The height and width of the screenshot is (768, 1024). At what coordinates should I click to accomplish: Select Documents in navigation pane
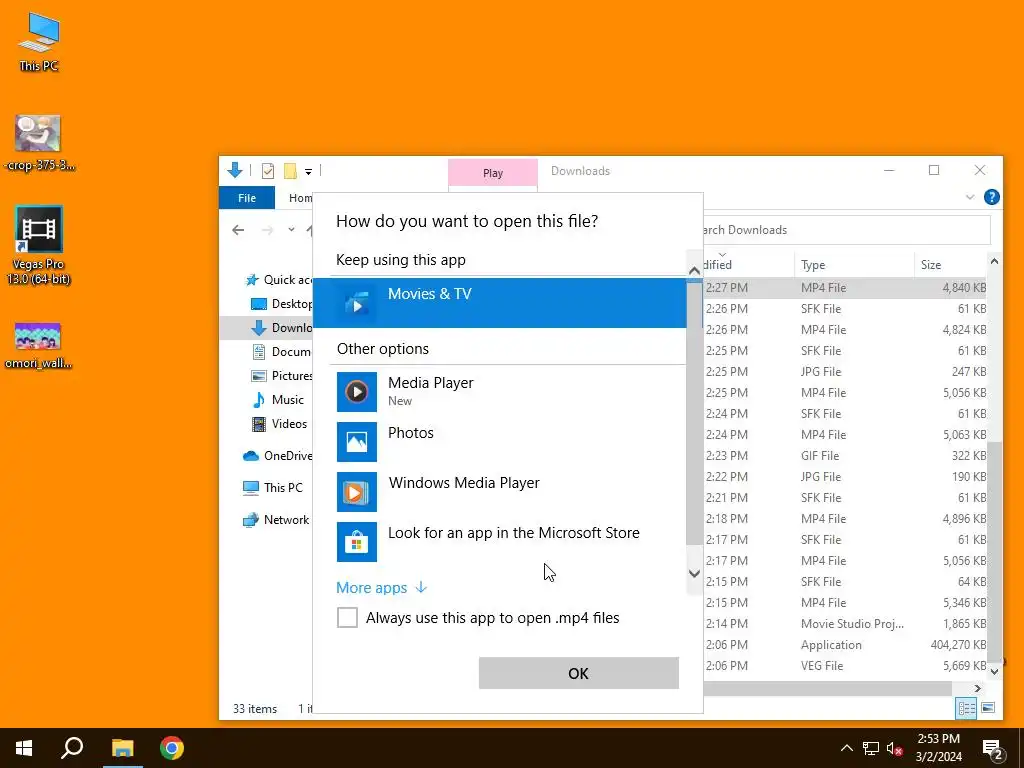tap(282, 352)
